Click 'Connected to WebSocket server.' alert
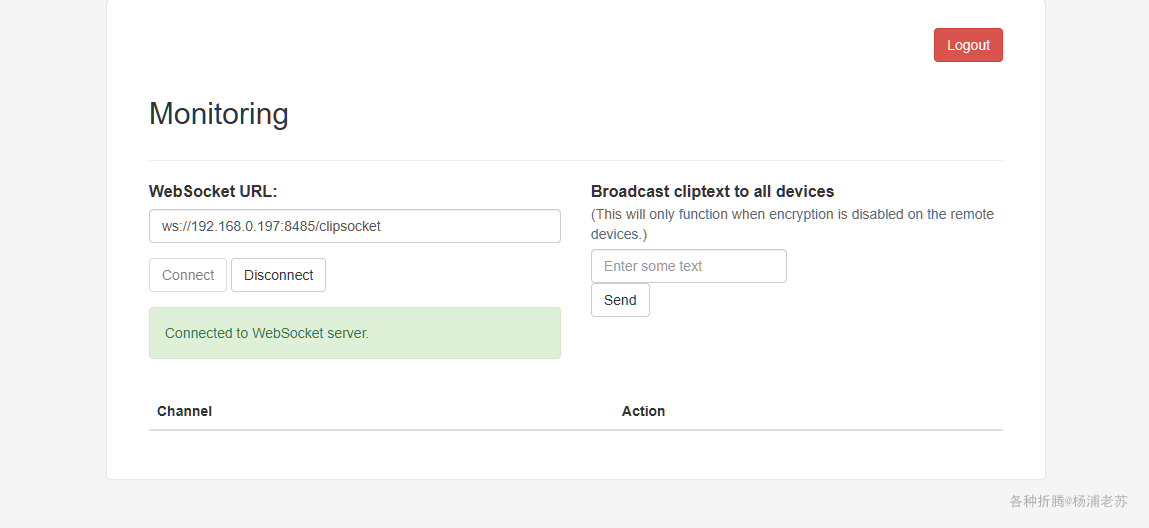The height and width of the screenshot is (528, 1149). pyautogui.click(x=267, y=333)
